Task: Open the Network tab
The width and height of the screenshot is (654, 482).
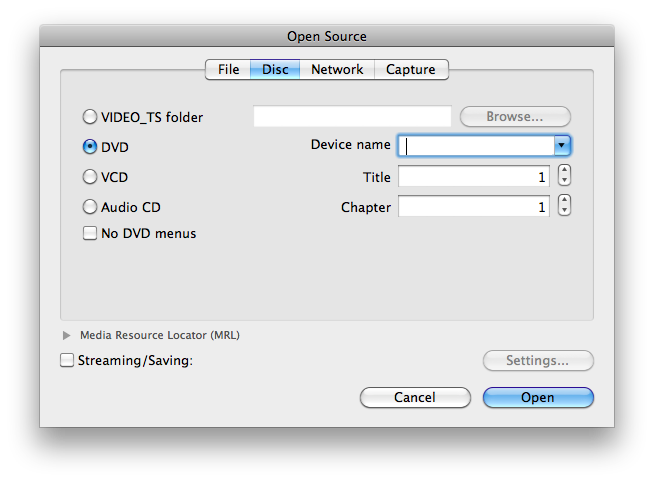Action: click(337, 70)
